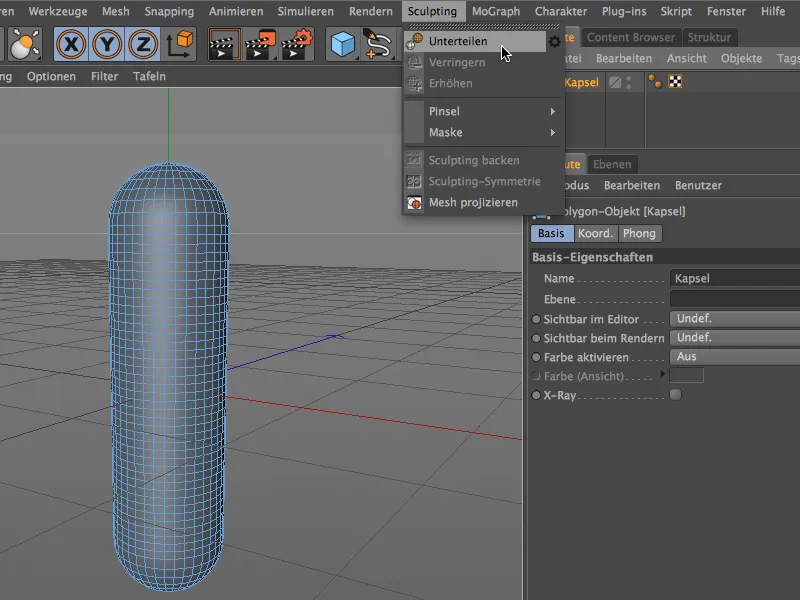
Task: Open the Sichtbar beim Rendern dropdown
Action: click(735, 338)
